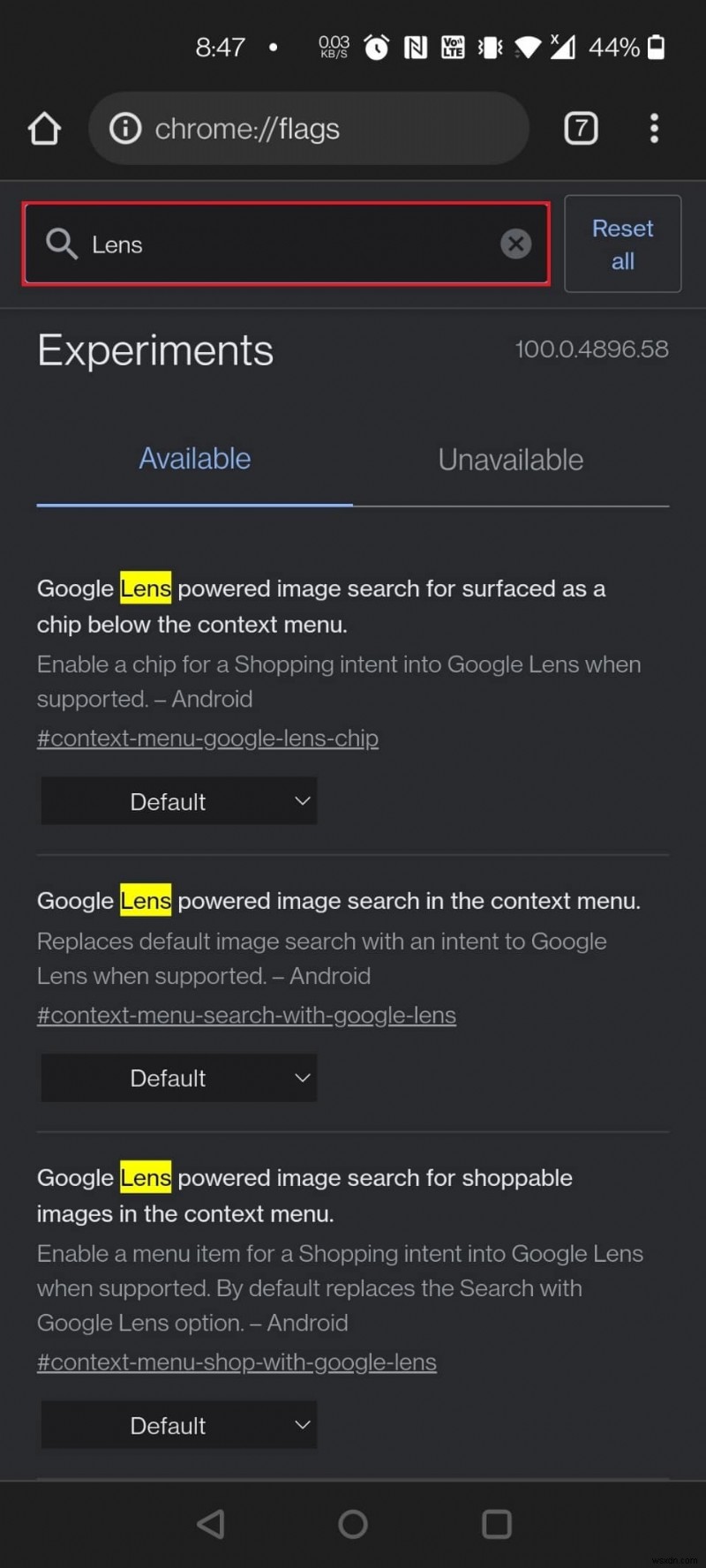Click the magnifying glass search icon

click(61, 244)
